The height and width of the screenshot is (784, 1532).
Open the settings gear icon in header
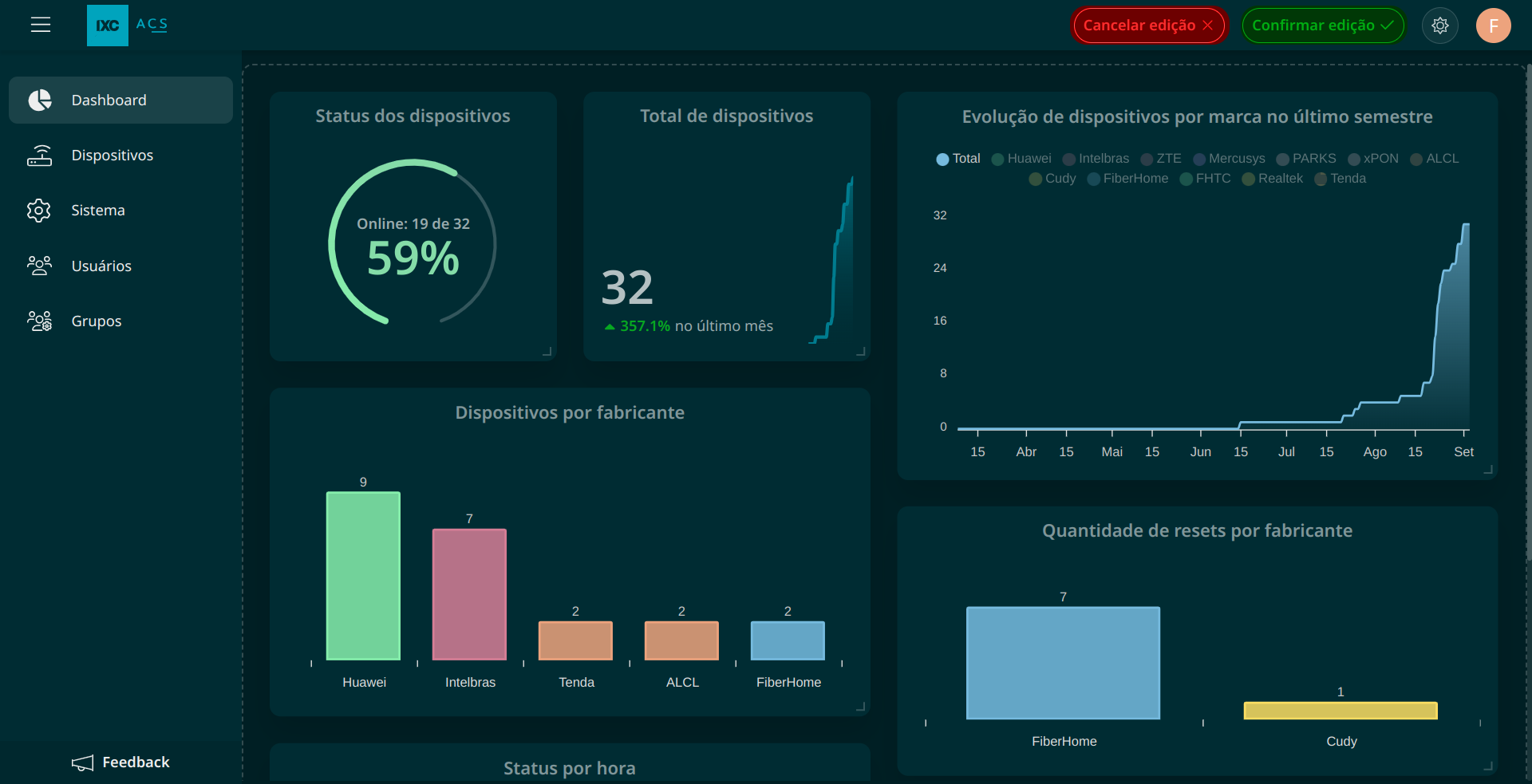coord(1440,26)
